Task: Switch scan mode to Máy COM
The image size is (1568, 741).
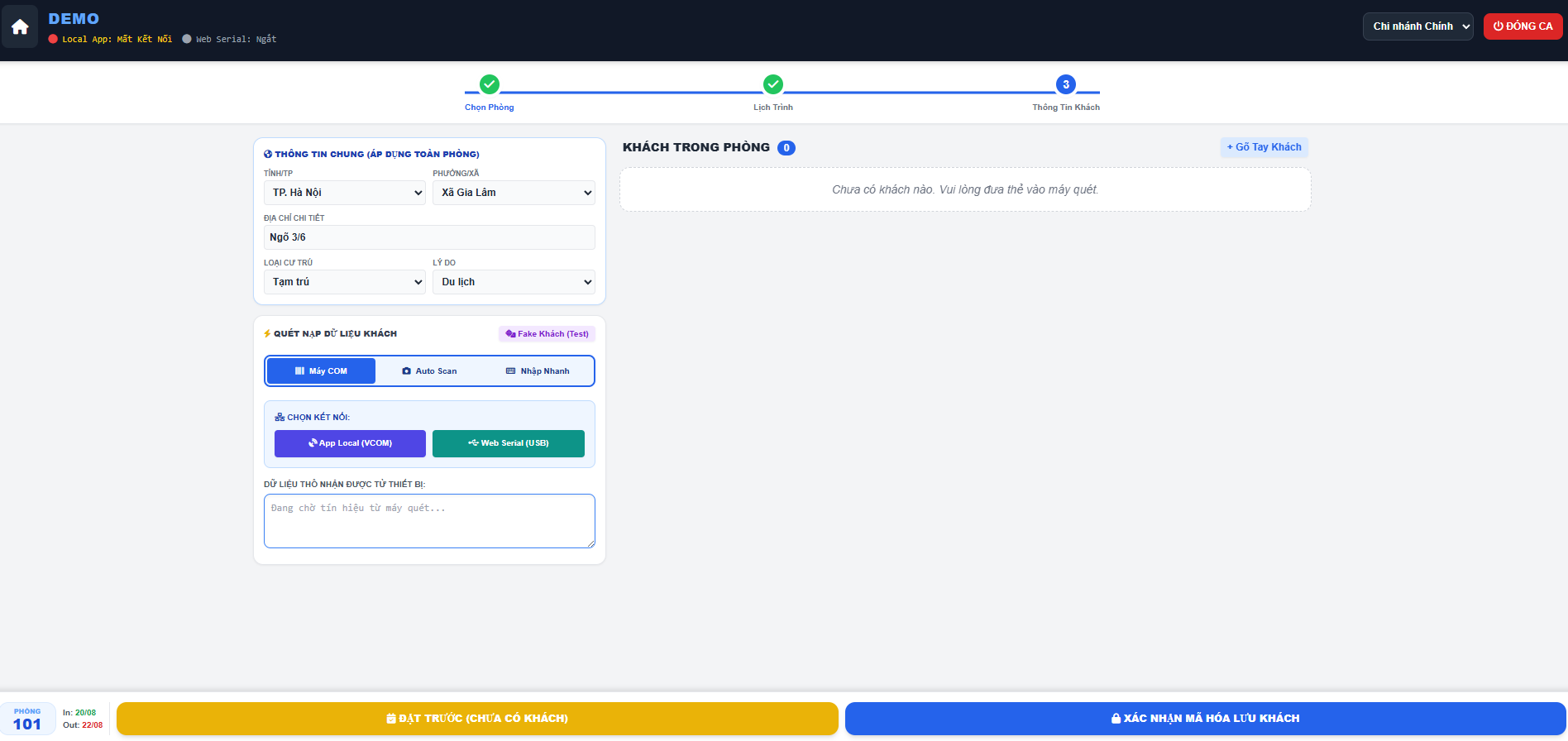Action: [321, 371]
